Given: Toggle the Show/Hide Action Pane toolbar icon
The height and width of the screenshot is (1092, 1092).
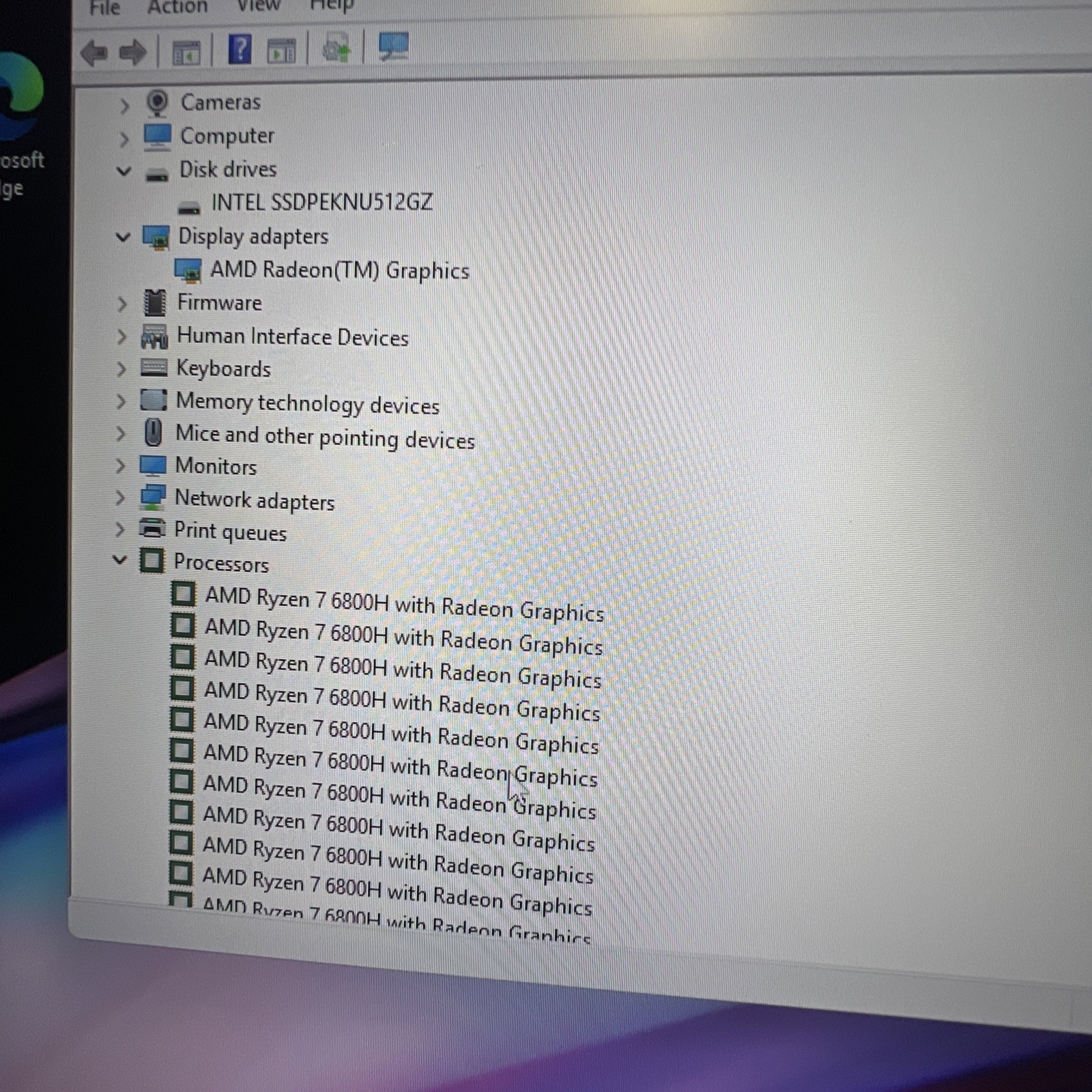Looking at the screenshot, I should pos(281,51).
